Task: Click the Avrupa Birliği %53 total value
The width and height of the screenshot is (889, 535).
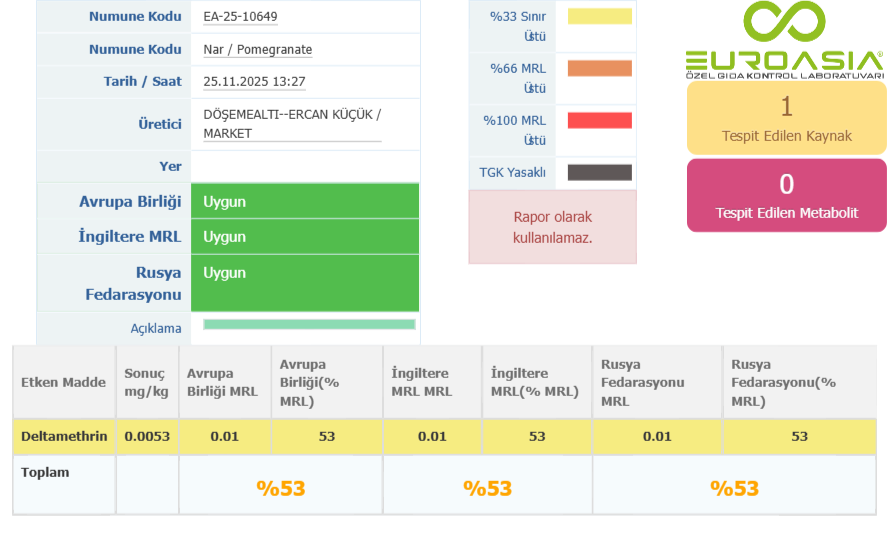Action: point(280,488)
